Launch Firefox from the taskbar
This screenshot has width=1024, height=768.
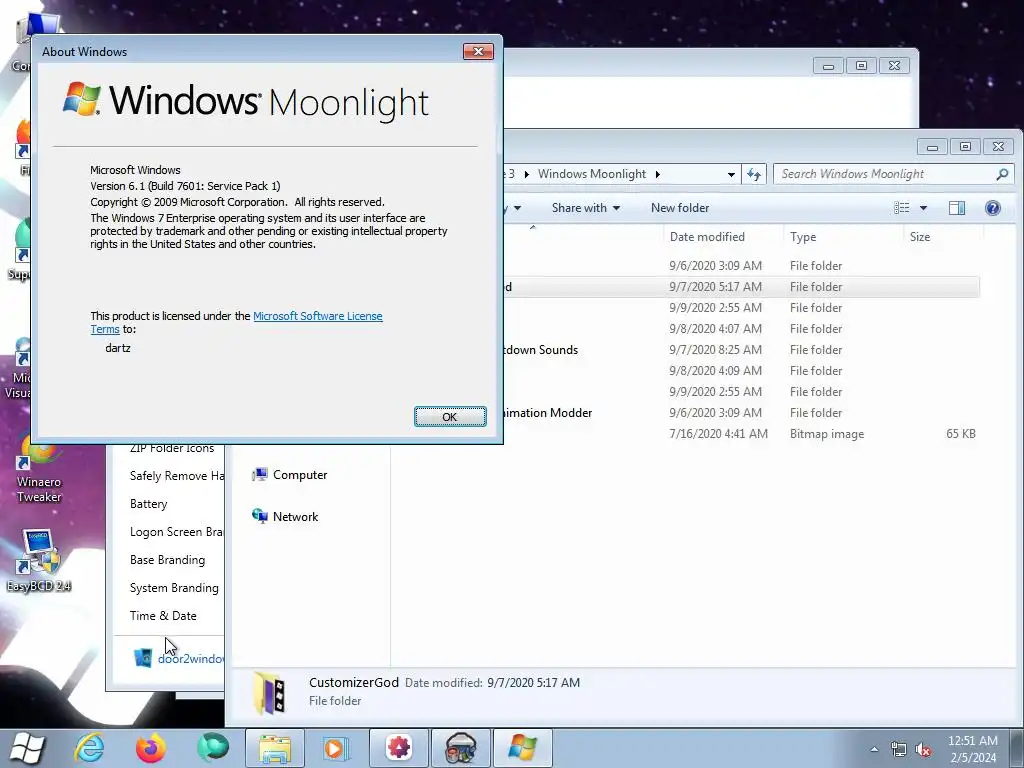click(151, 748)
